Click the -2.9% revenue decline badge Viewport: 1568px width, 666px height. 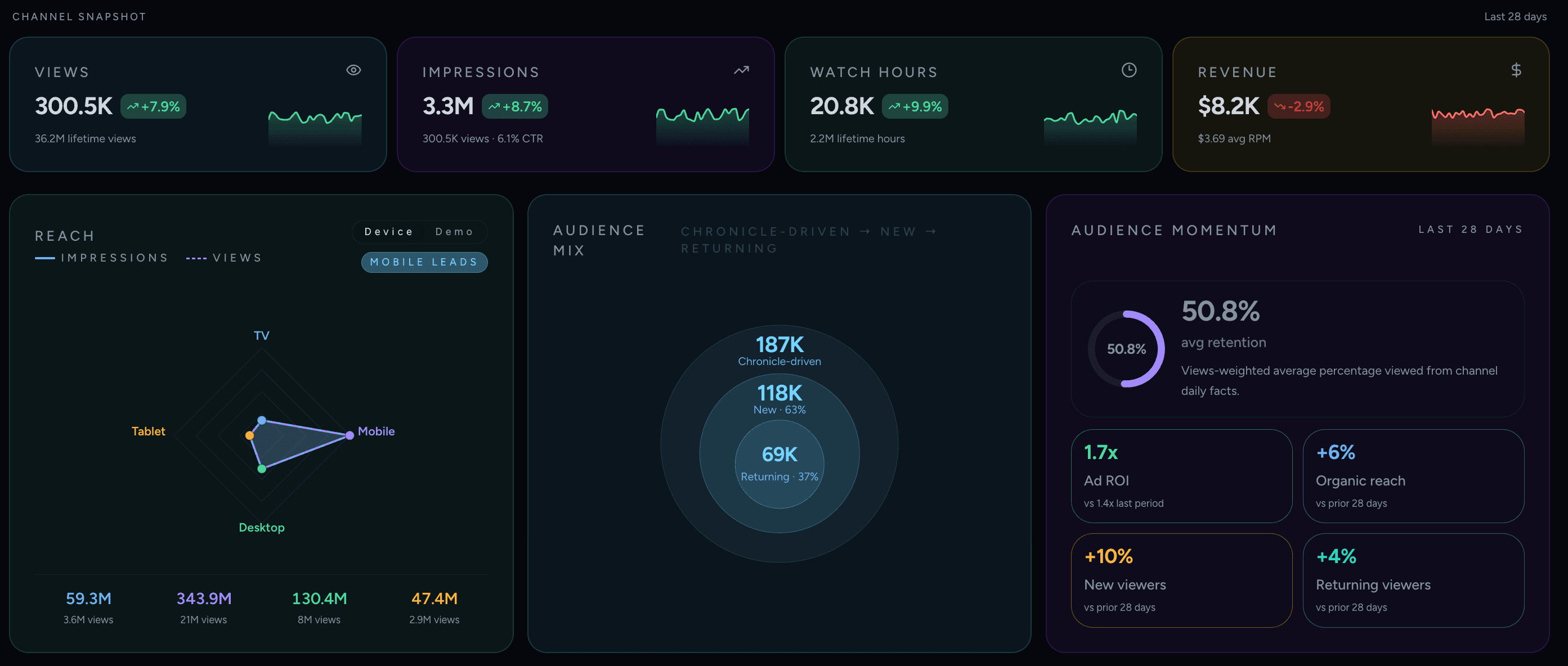(x=1298, y=106)
